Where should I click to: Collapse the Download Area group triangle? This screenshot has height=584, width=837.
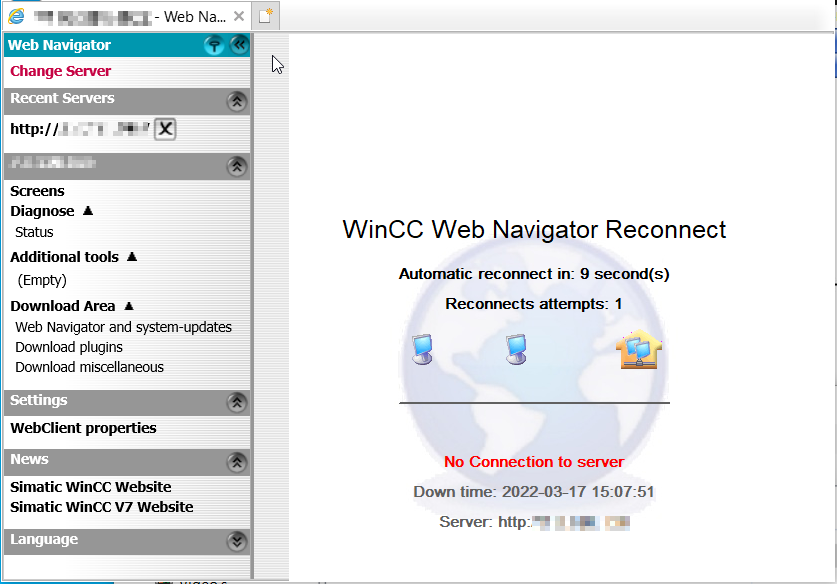pos(129,306)
